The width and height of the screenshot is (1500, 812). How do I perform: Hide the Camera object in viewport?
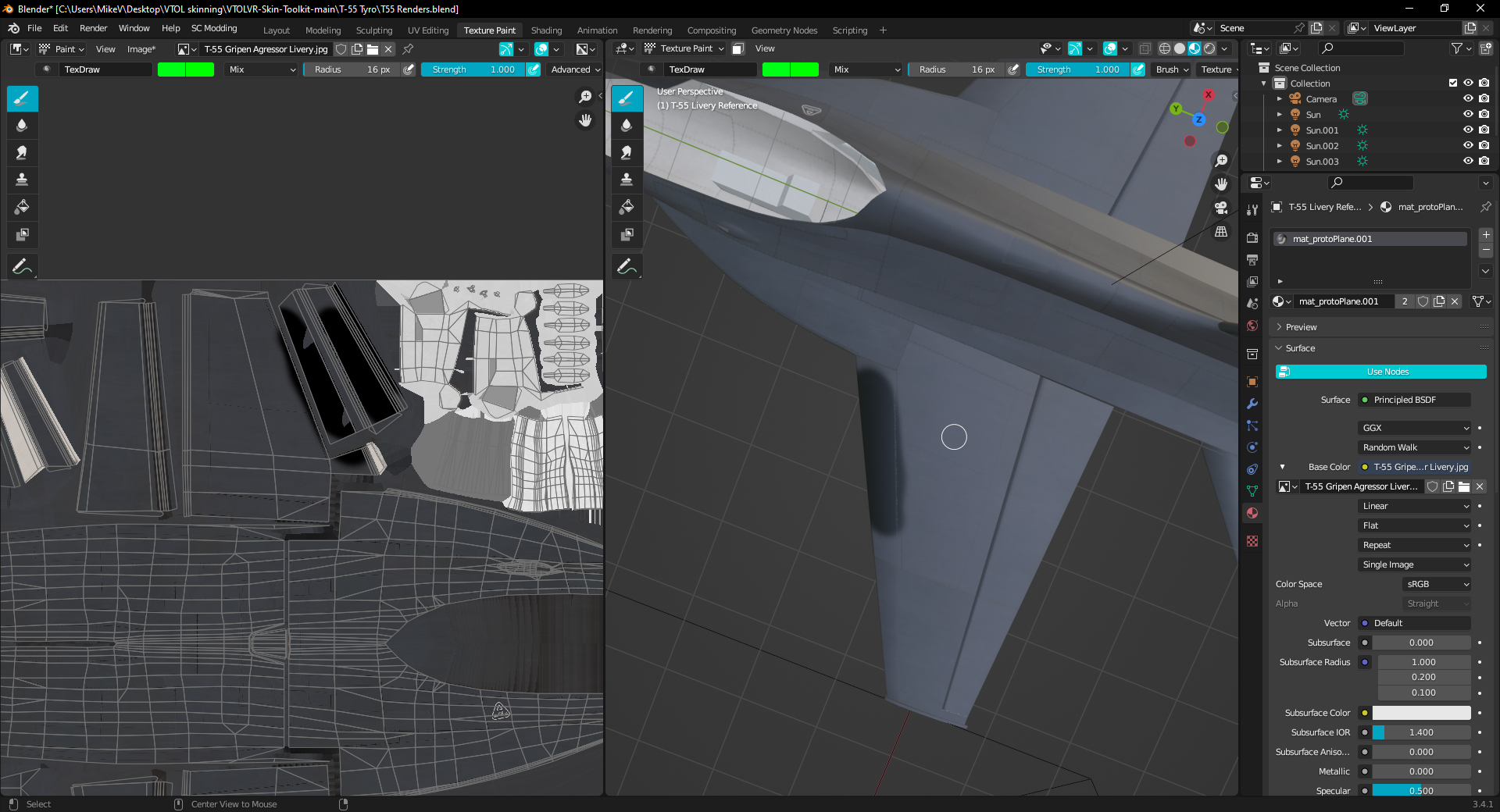[1468, 99]
